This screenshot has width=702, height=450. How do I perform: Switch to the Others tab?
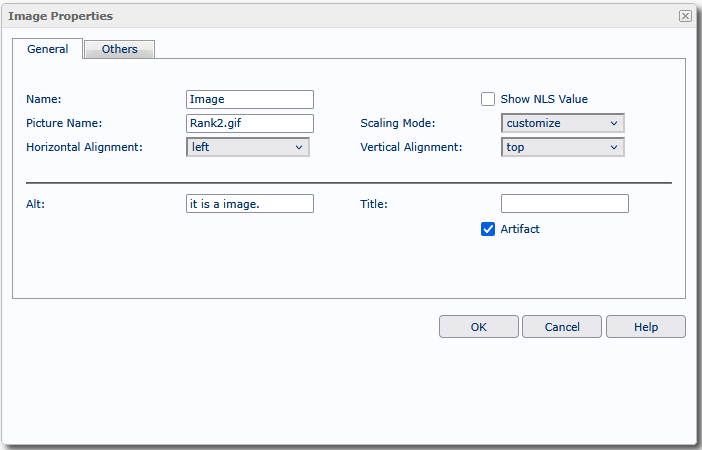pyautogui.click(x=120, y=49)
